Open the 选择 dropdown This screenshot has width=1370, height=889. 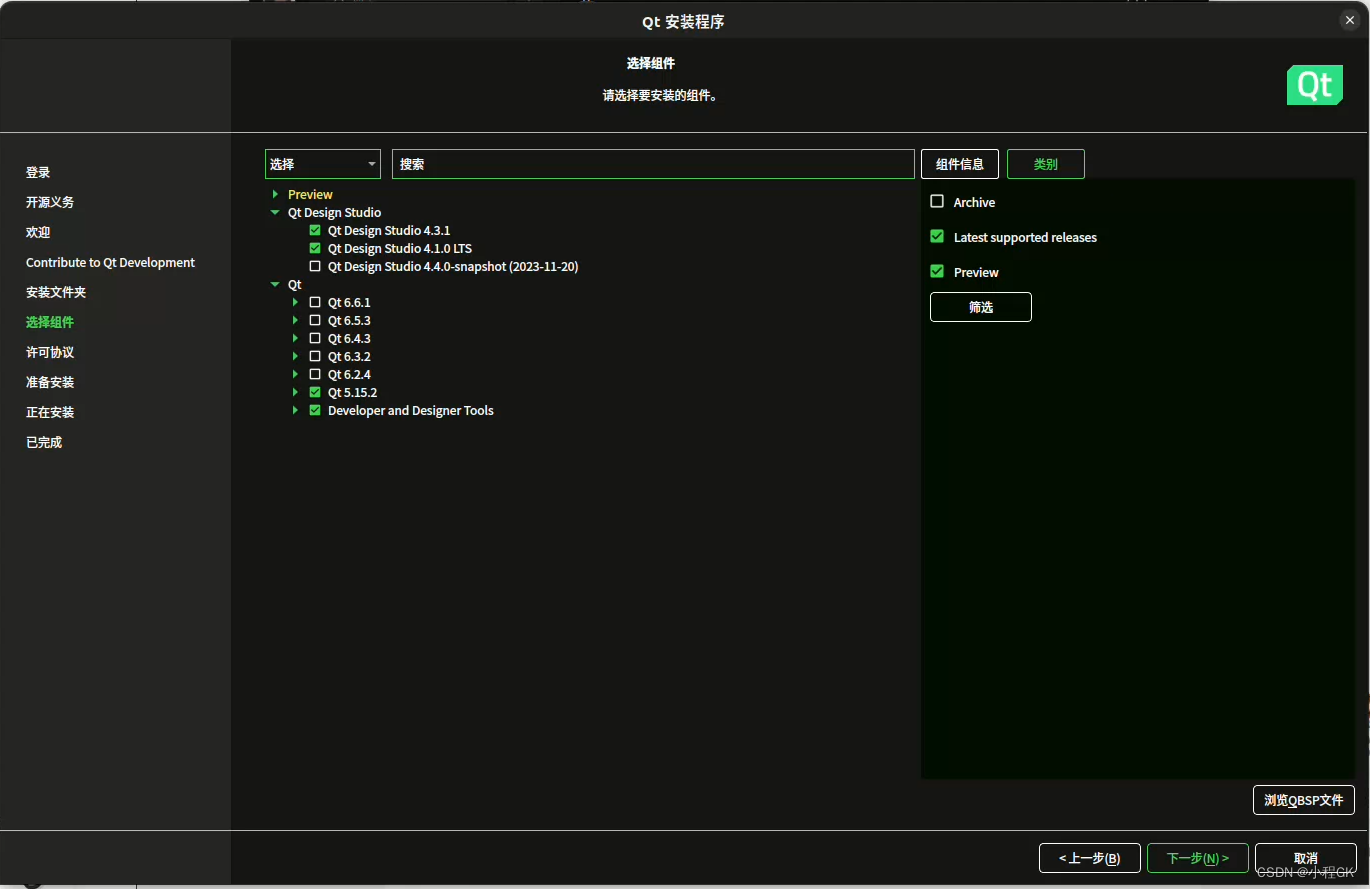click(x=323, y=164)
